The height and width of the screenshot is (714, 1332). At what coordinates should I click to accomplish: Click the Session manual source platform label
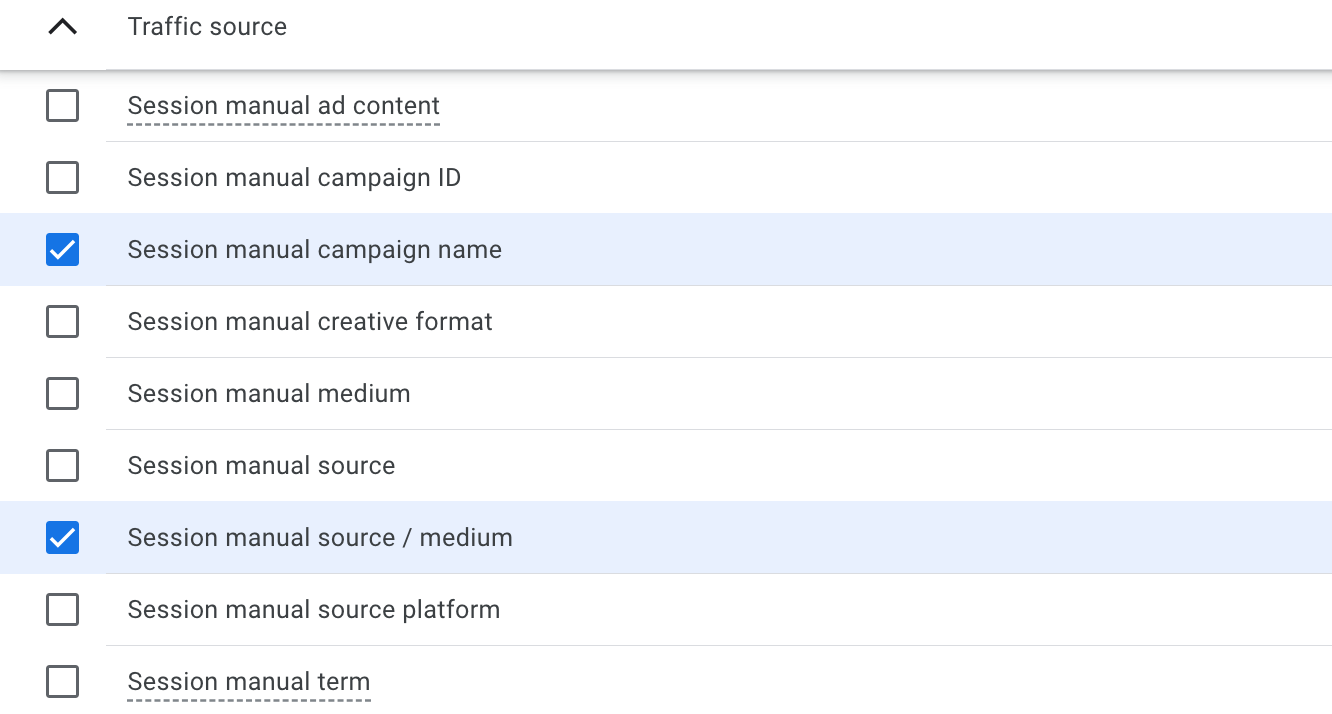(314, 609)
